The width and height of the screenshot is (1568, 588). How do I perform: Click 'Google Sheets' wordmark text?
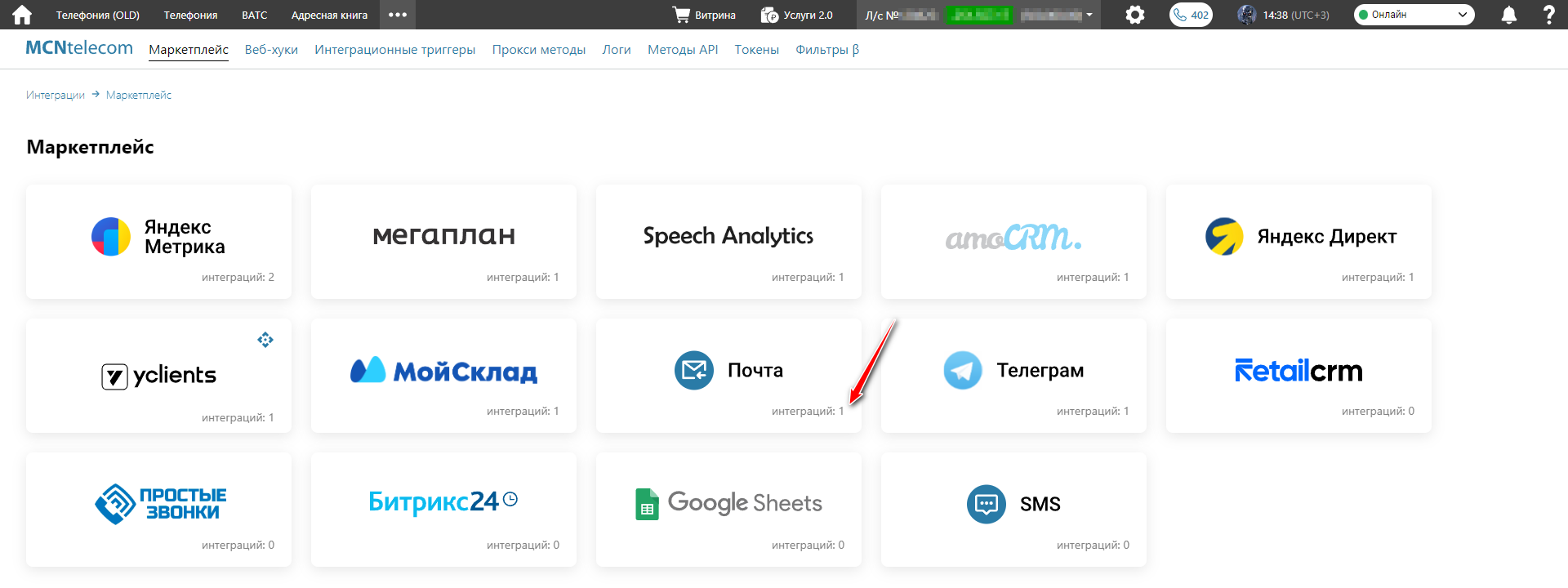[745, 503]
